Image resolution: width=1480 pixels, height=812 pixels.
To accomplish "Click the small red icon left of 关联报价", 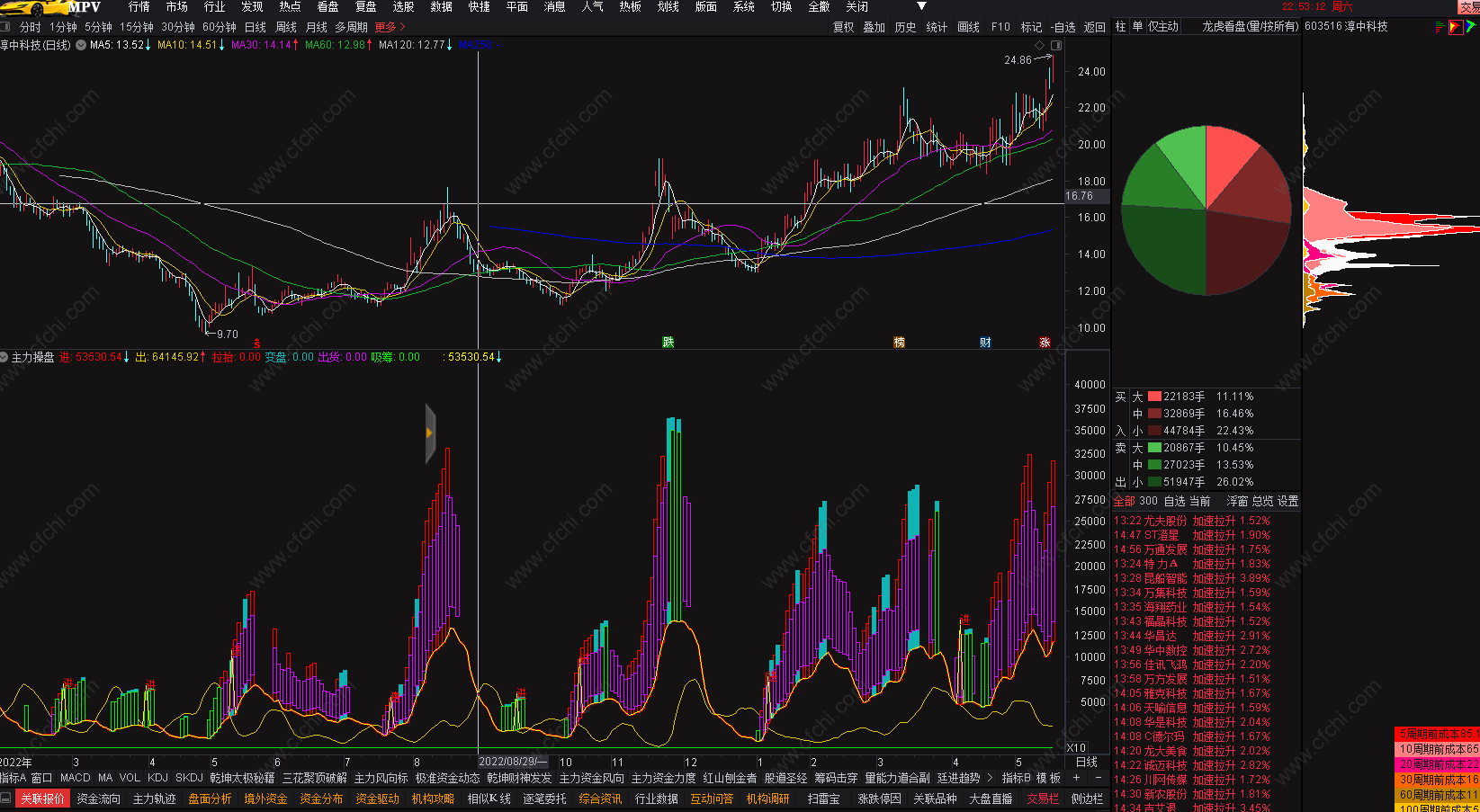I will tap(6, 799).
